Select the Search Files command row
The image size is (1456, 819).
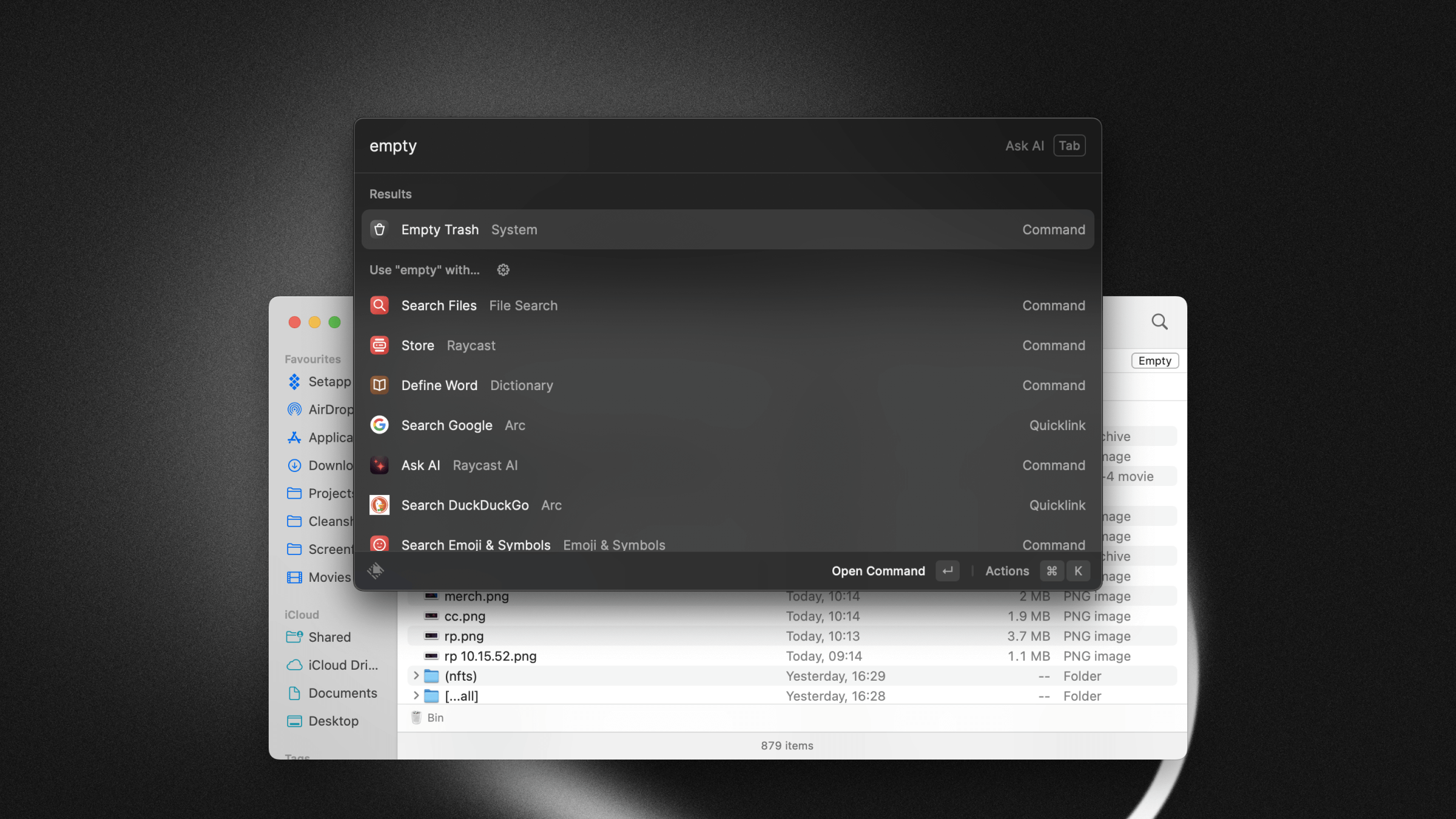click(727, 305)
